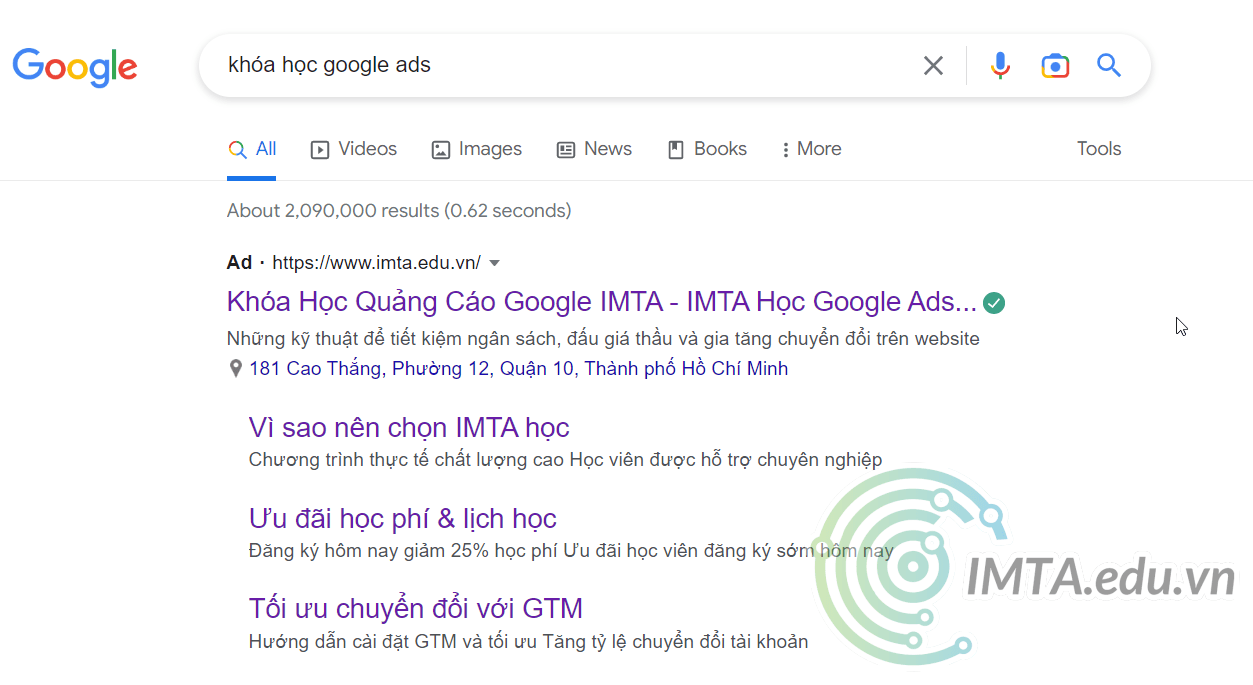The width and height of the screenshot is (1253, 685).
Task: Follow the Ưu đãi học phí & lịch học sitelink
Action: pyautogui.click(x=402, y=518)
